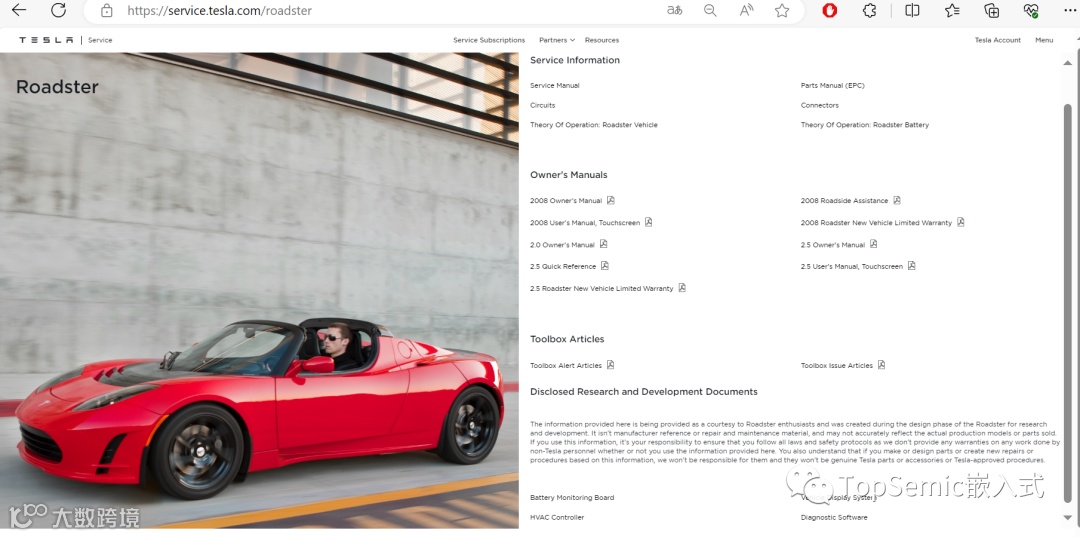Open the Parts Manual (EPC) link
This screenshot has width=1080, height=537.
click(832, 85)
